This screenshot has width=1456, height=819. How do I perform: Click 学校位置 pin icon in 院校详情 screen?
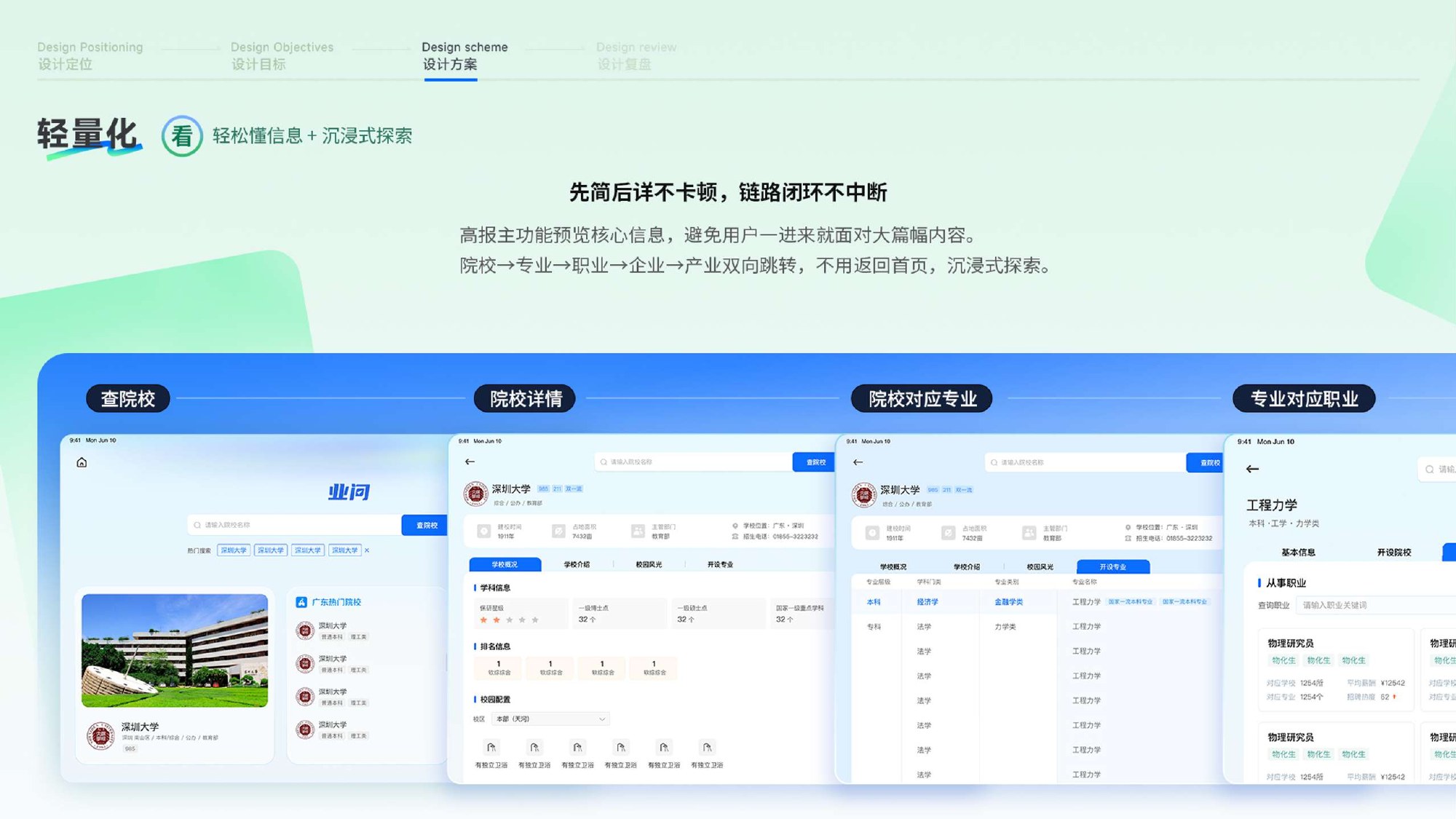(735, 526)
